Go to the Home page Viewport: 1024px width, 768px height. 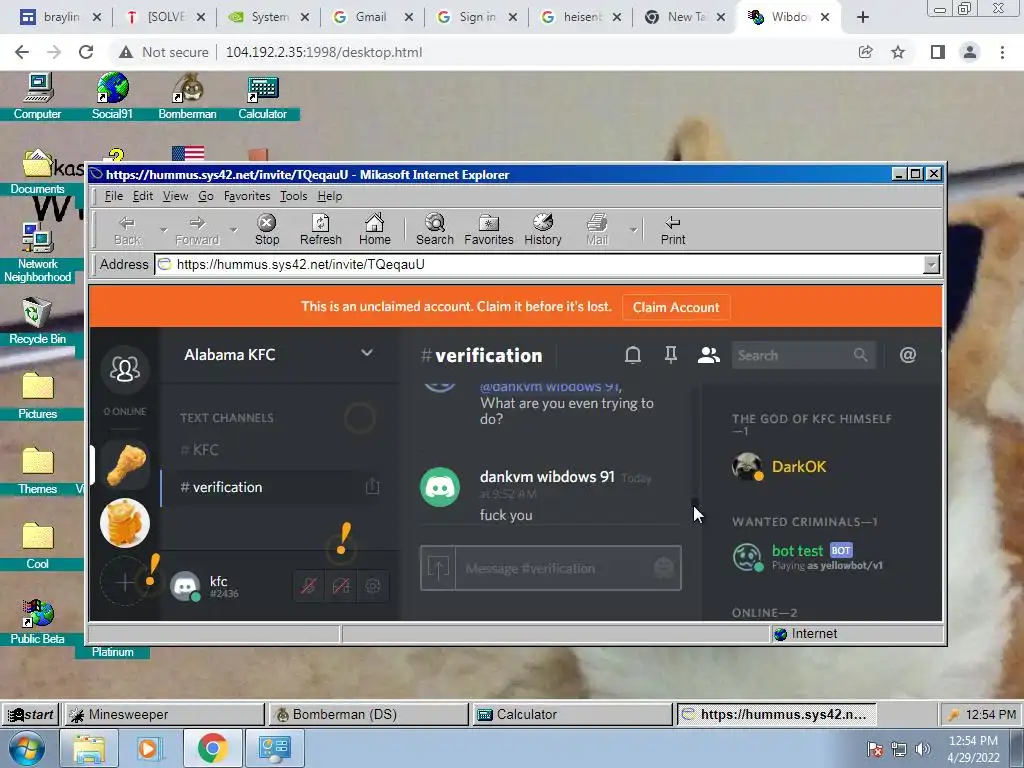[x=375, y=230]
